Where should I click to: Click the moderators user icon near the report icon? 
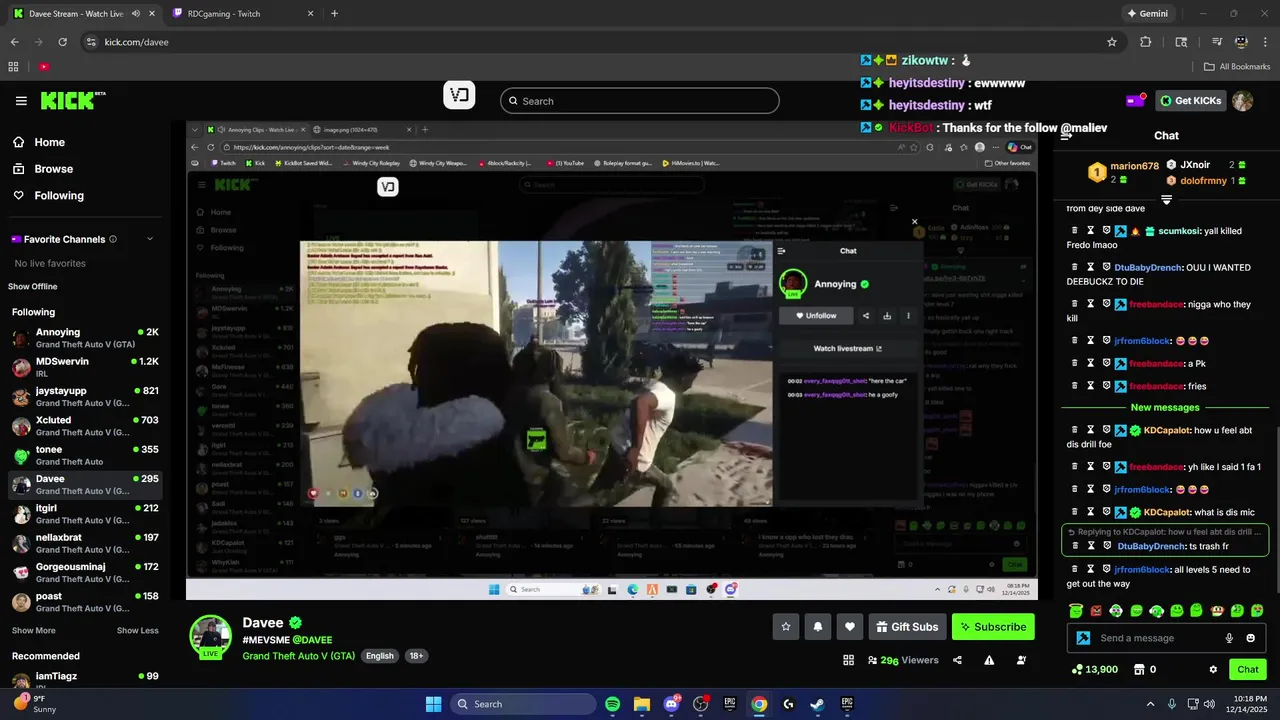[1021, 660]
